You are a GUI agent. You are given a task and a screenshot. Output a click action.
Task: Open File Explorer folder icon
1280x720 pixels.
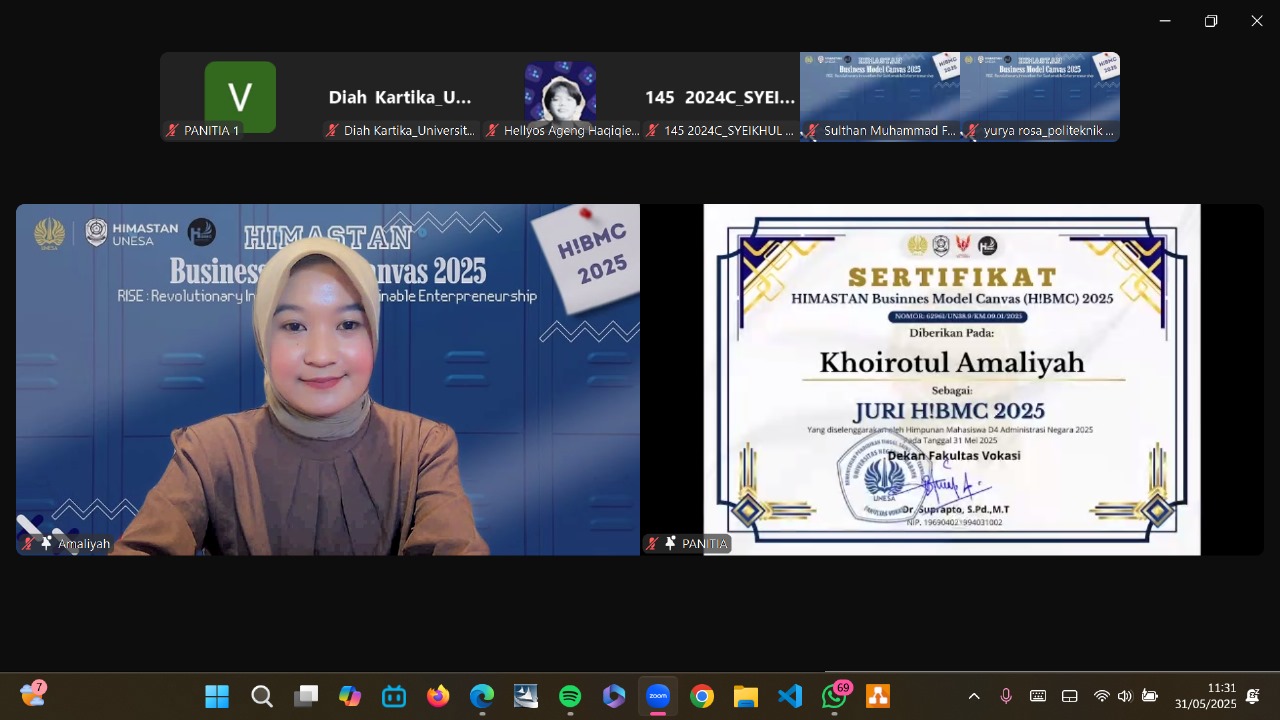[x=746, y=696]
